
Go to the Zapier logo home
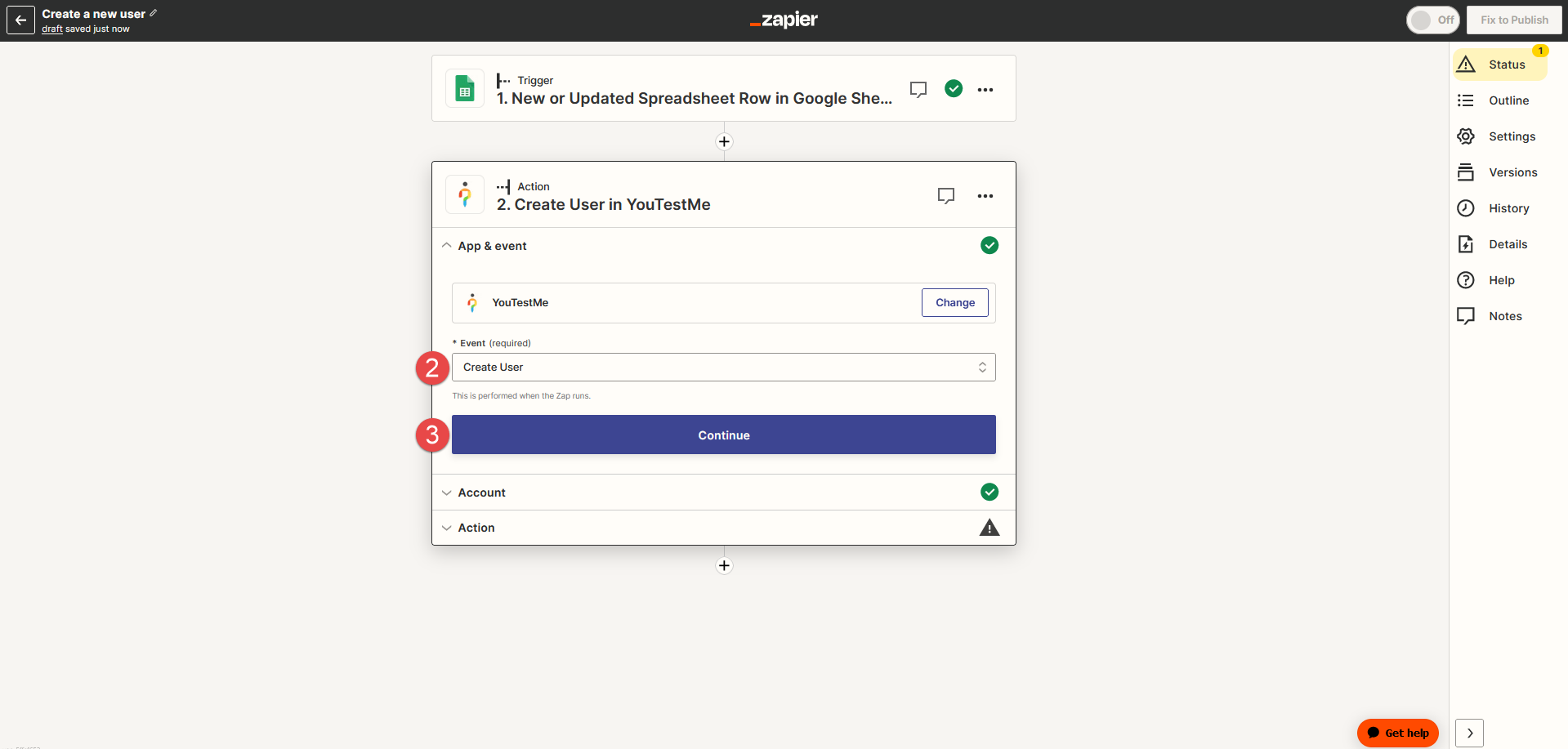(x=784, y=20)
